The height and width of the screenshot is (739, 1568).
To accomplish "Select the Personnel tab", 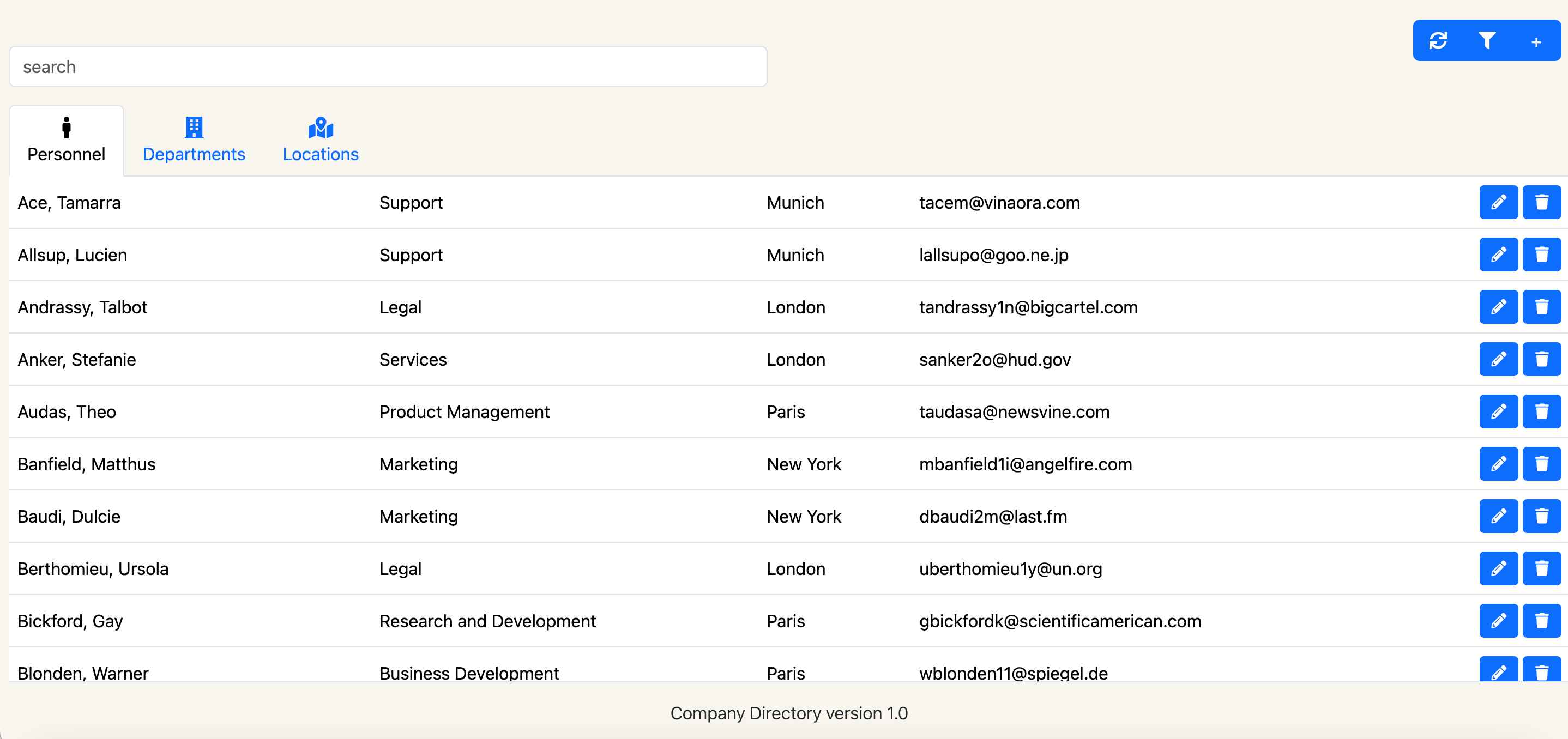I will [67, 141].
